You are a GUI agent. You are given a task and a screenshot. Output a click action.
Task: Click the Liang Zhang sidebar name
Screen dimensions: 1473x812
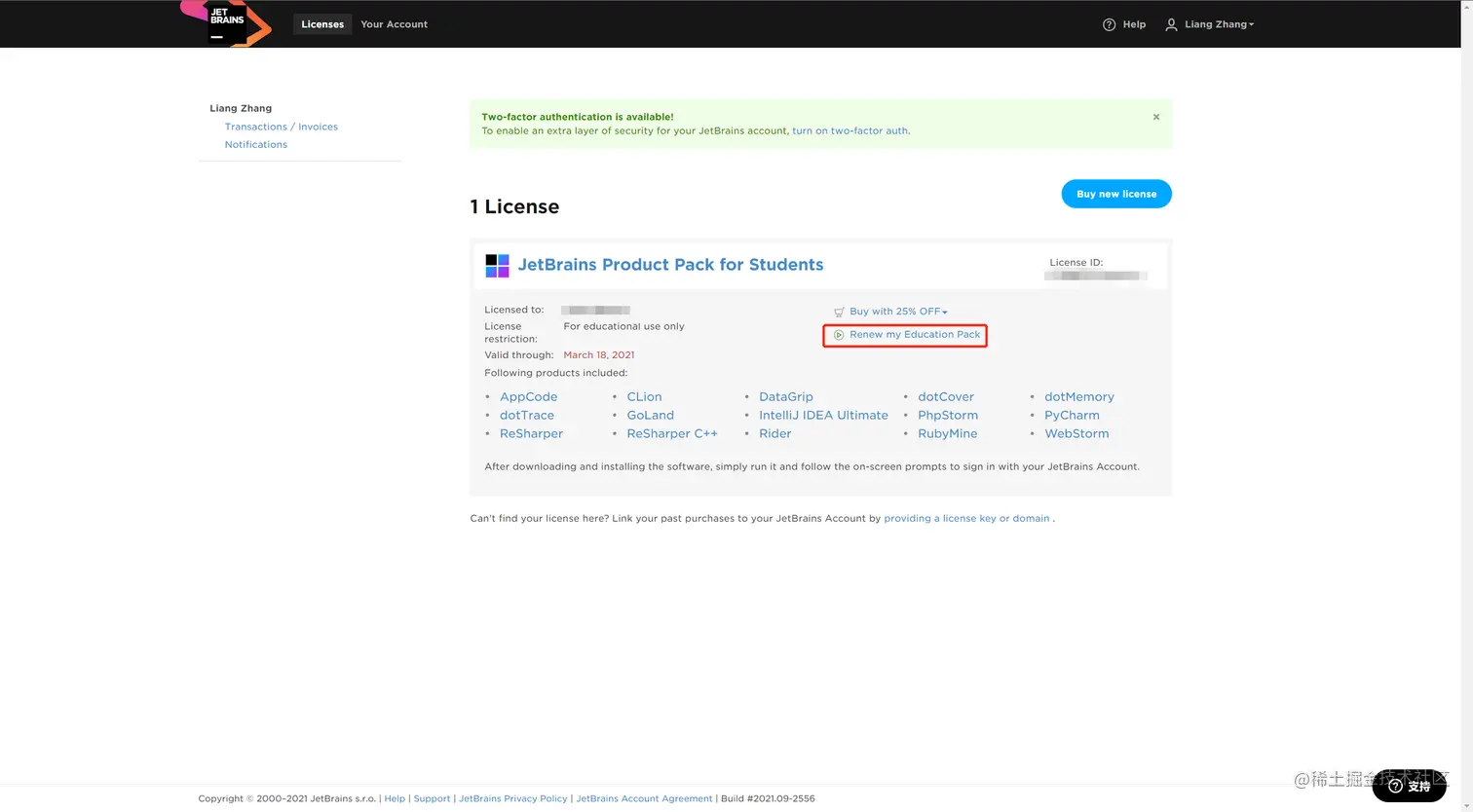coord(241,108)
